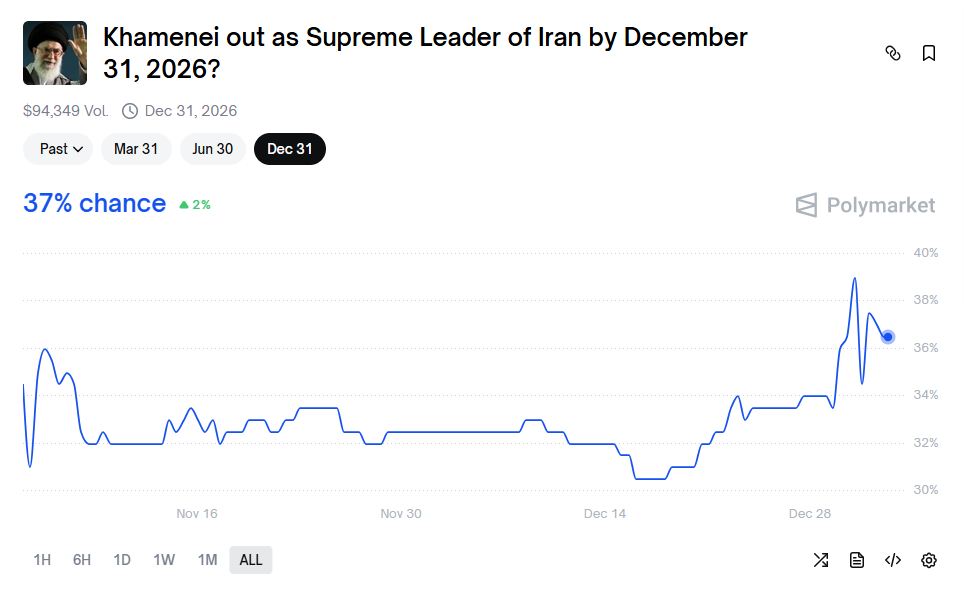964x595 pixels.
Task: Open the document/rules icon
Action: [x=857, y=560]
